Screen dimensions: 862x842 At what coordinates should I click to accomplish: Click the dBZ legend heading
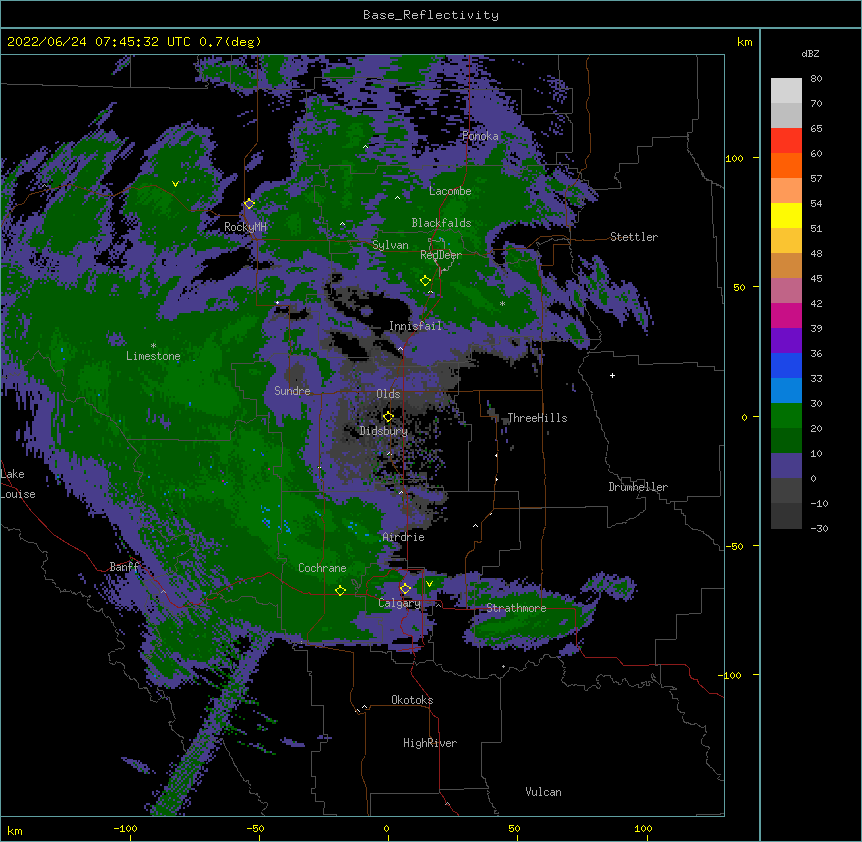coord(810,53)
